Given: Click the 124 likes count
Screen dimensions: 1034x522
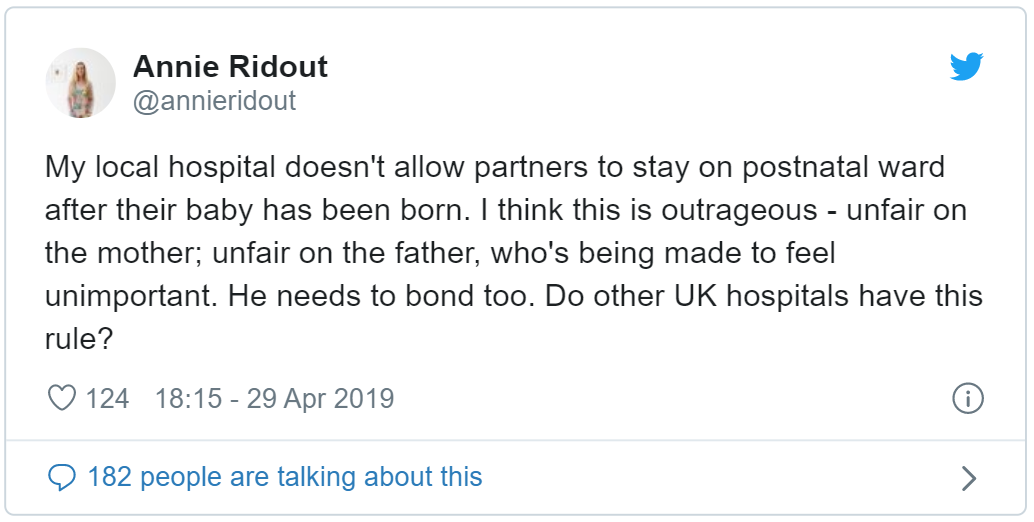Looking at the screenshot, I should 107,398.
